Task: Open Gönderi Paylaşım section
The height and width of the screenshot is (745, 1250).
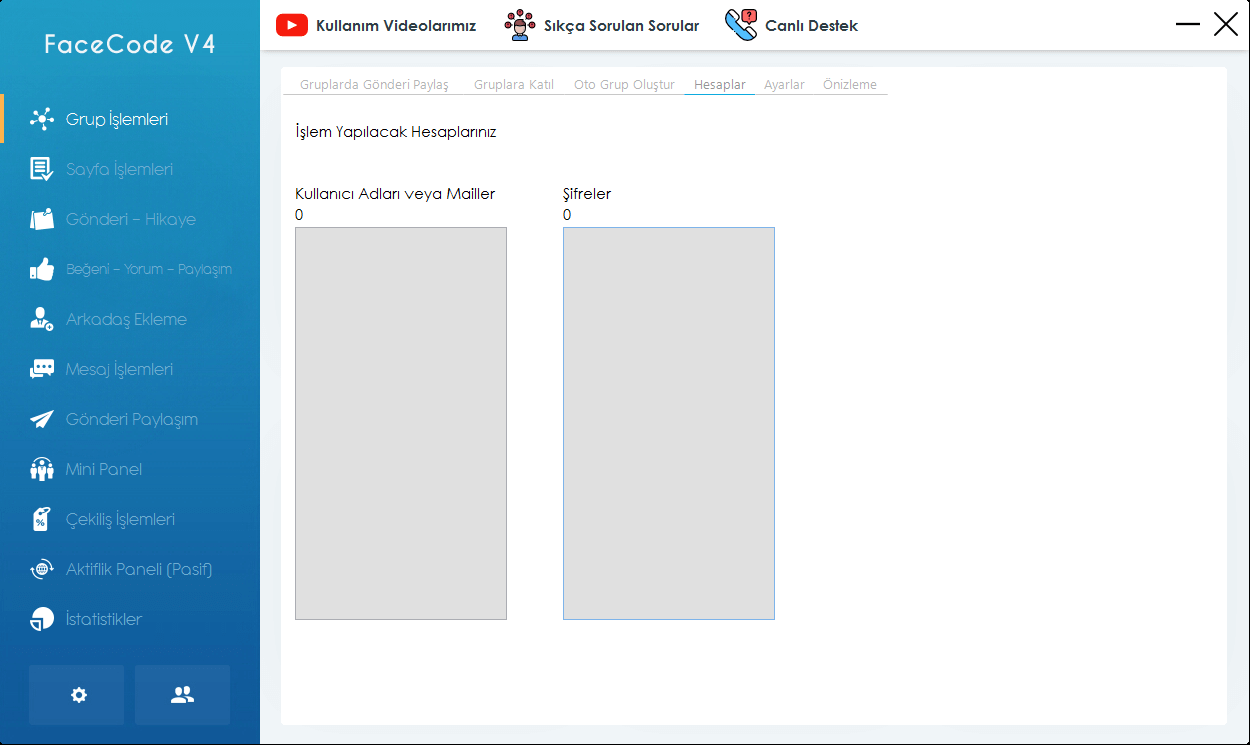Action: pyautogui.click(x=132, y=419)
